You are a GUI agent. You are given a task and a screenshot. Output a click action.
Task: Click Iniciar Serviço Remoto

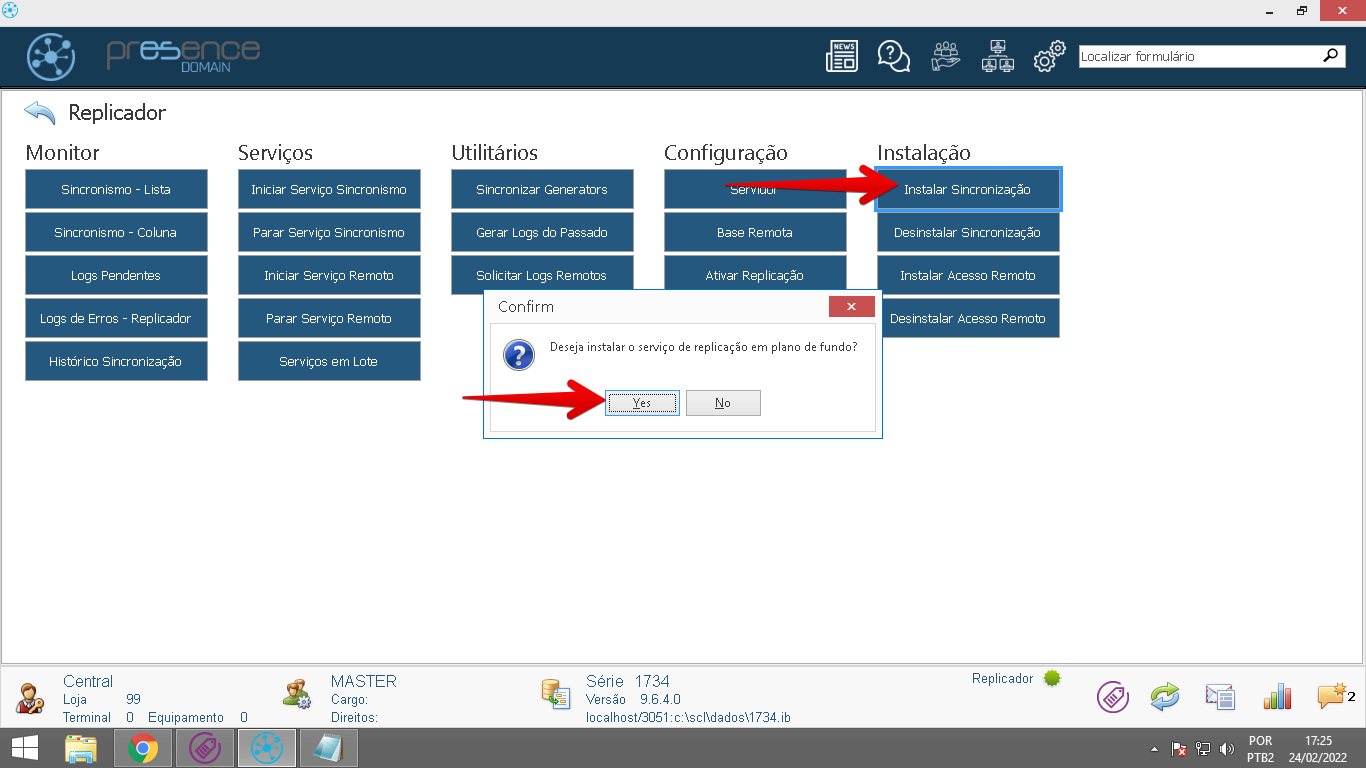[x=329, y=275]
